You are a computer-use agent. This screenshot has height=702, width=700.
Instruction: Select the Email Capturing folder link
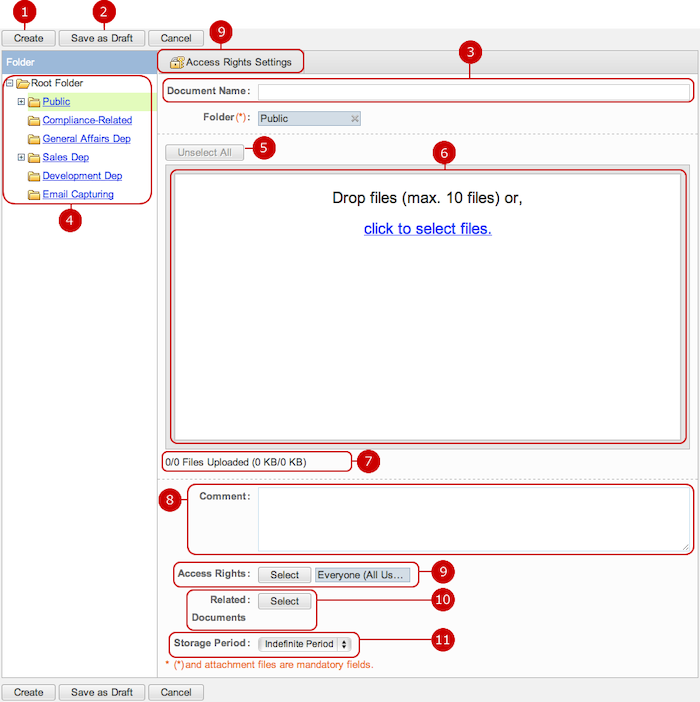click(x=78, y=194)
